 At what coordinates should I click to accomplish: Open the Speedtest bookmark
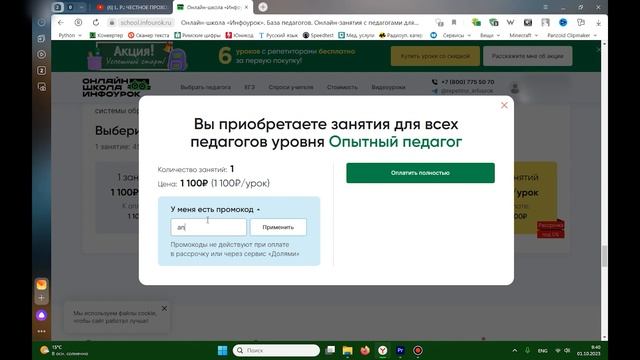pyautogui.click(x=318, y=36)
